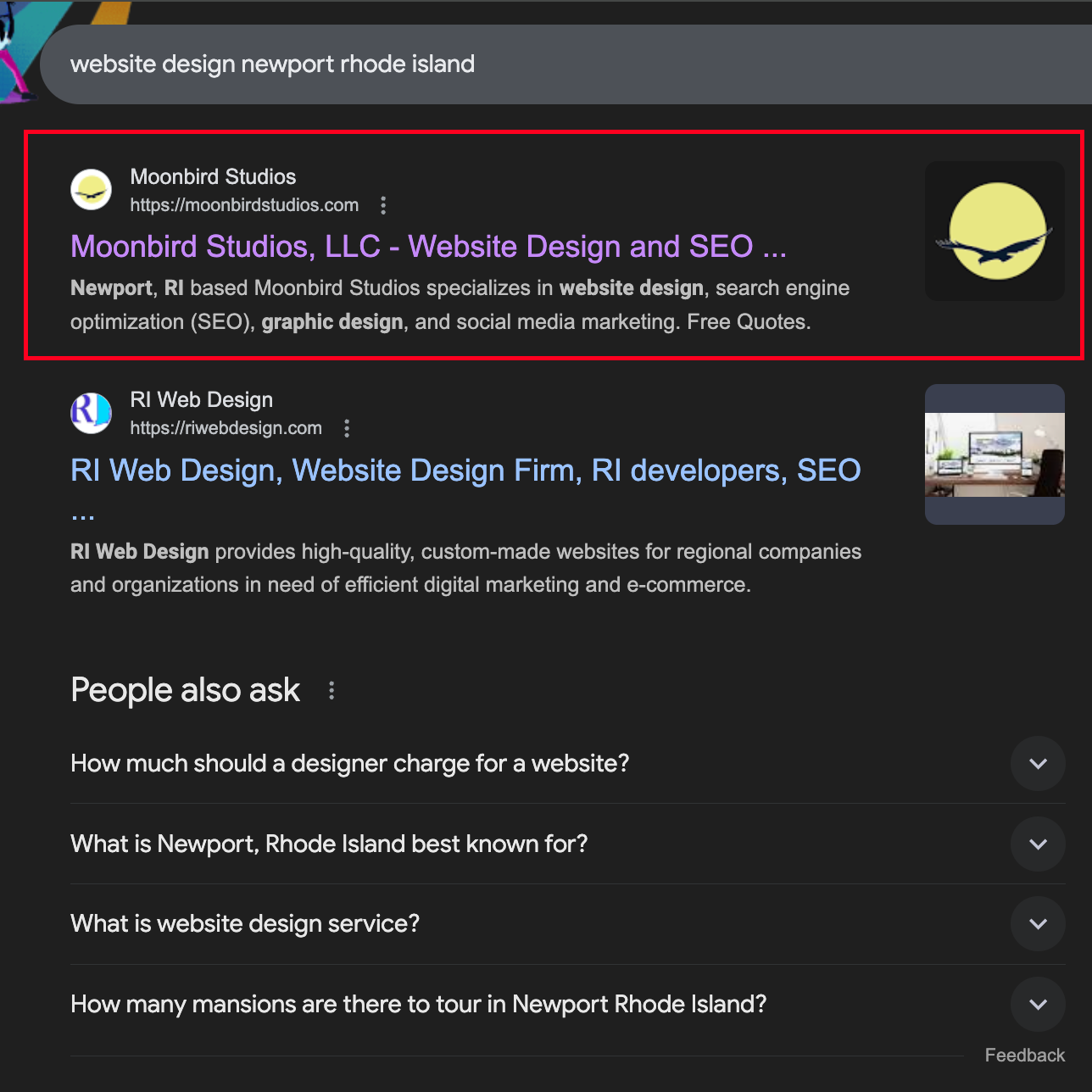Click the Moonbird Studios favicon

pos(91,189)
